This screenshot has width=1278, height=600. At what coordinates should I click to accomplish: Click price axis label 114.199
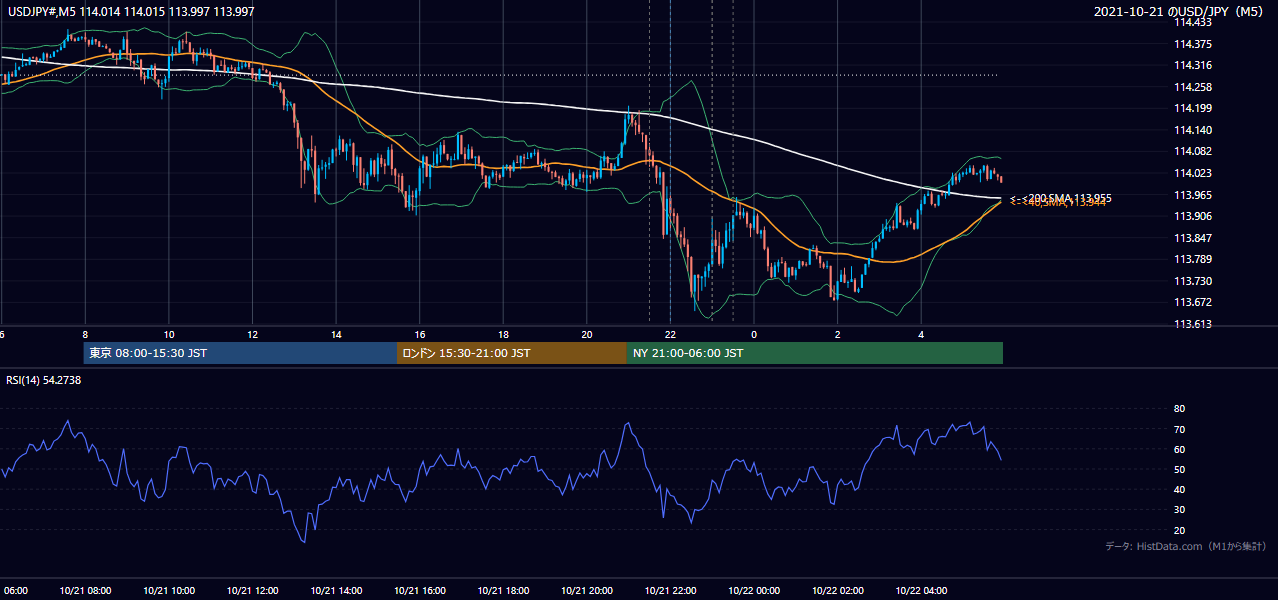point(1192,108)
